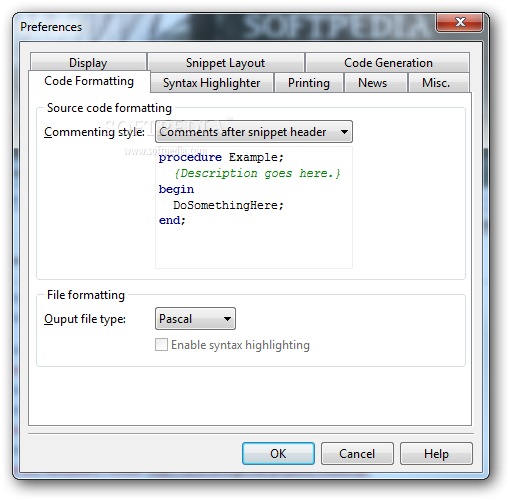Click the 'end;' keyword in preview
Viewport: 510px width, 500px height.
tap(172, 220)
